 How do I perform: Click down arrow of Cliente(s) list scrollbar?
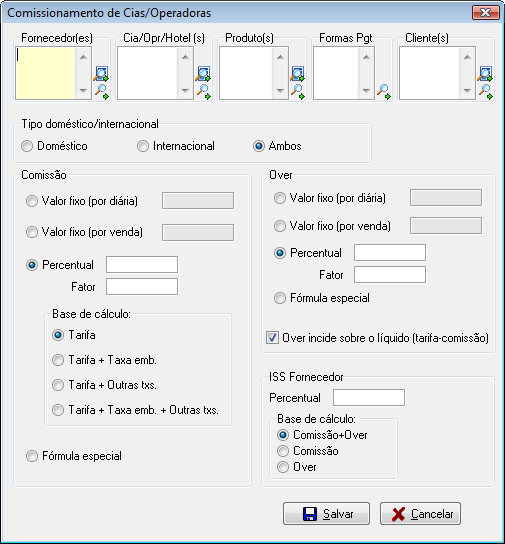pyautogui.click(x=467, y=91)
